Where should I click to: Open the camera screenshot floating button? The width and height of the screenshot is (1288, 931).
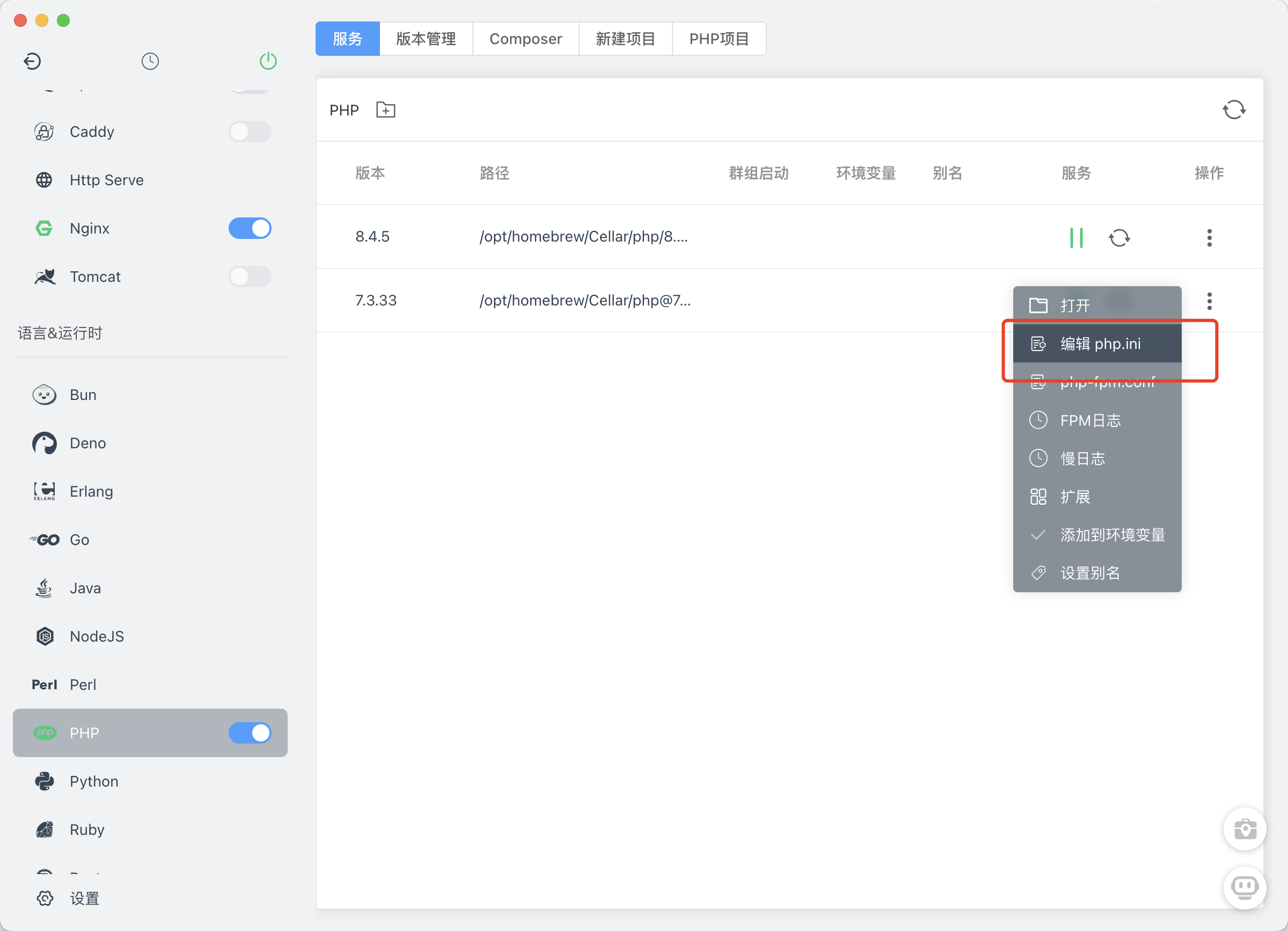[1245, 830]
